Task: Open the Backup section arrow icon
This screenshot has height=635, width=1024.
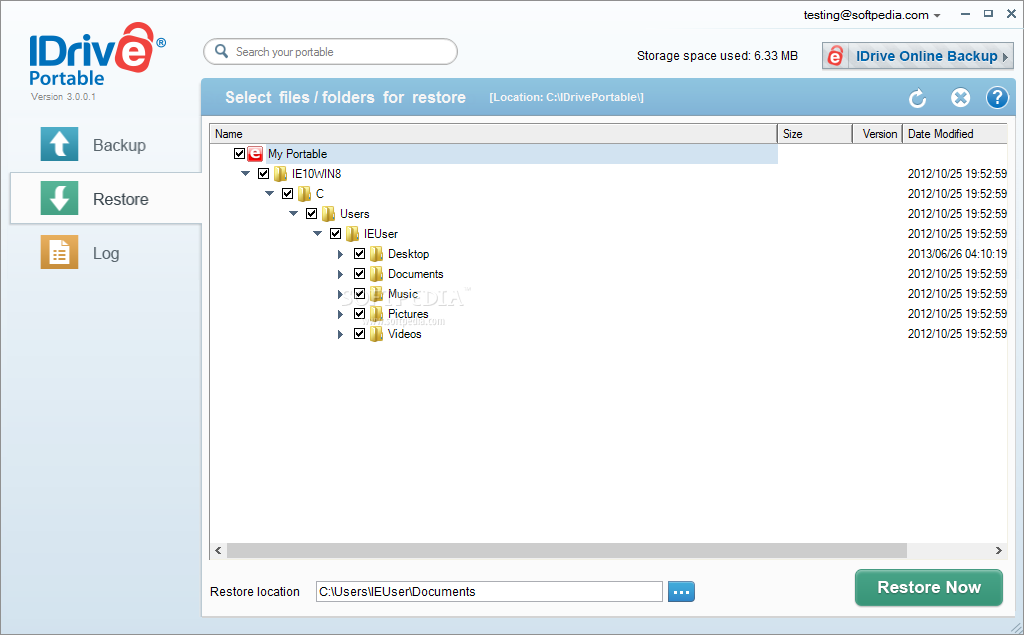Action: tap(59, 144)
